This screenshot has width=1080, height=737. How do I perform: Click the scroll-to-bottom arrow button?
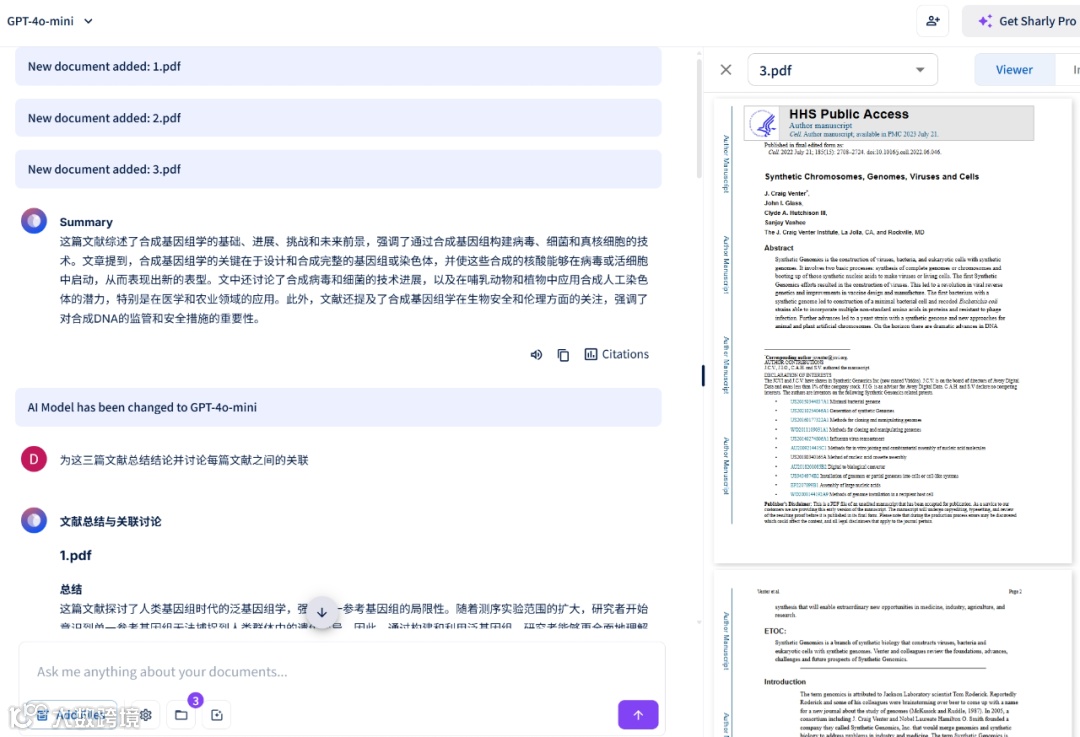(322, 612)
